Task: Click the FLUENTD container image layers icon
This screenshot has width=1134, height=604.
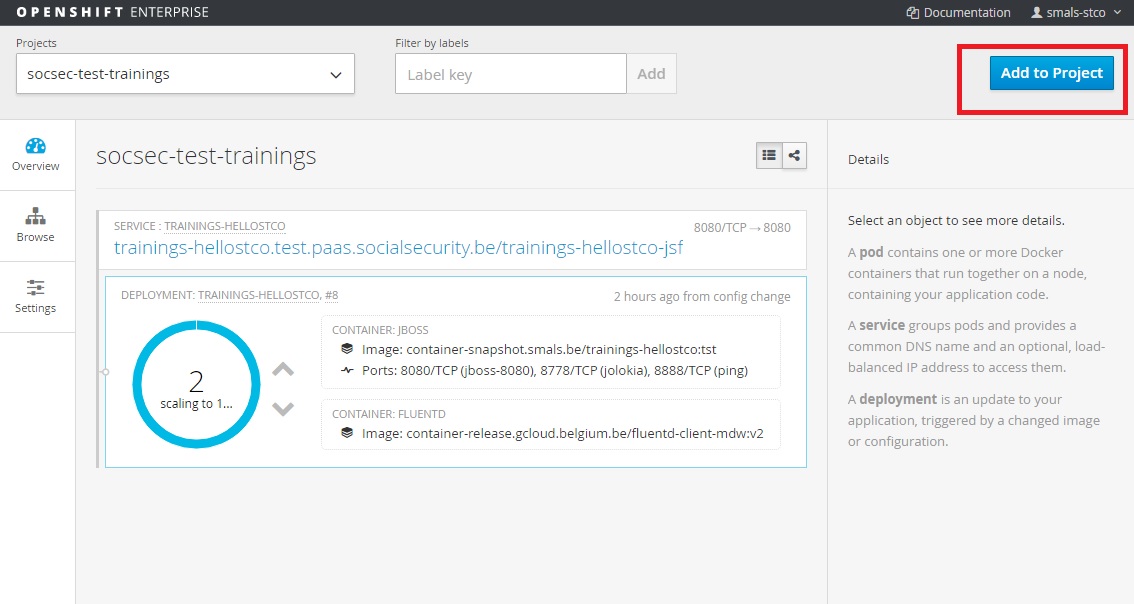Action: click(347, 433)
